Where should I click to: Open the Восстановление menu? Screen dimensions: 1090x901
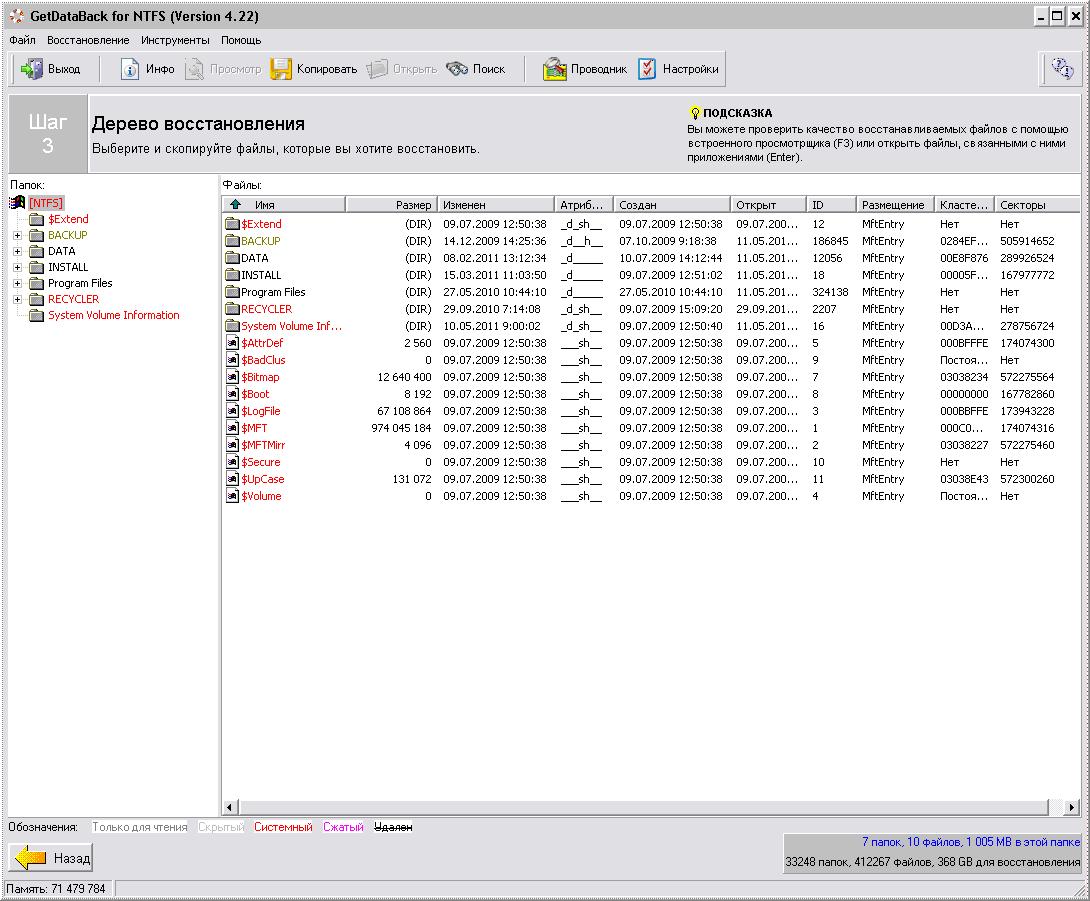(88, 40)
